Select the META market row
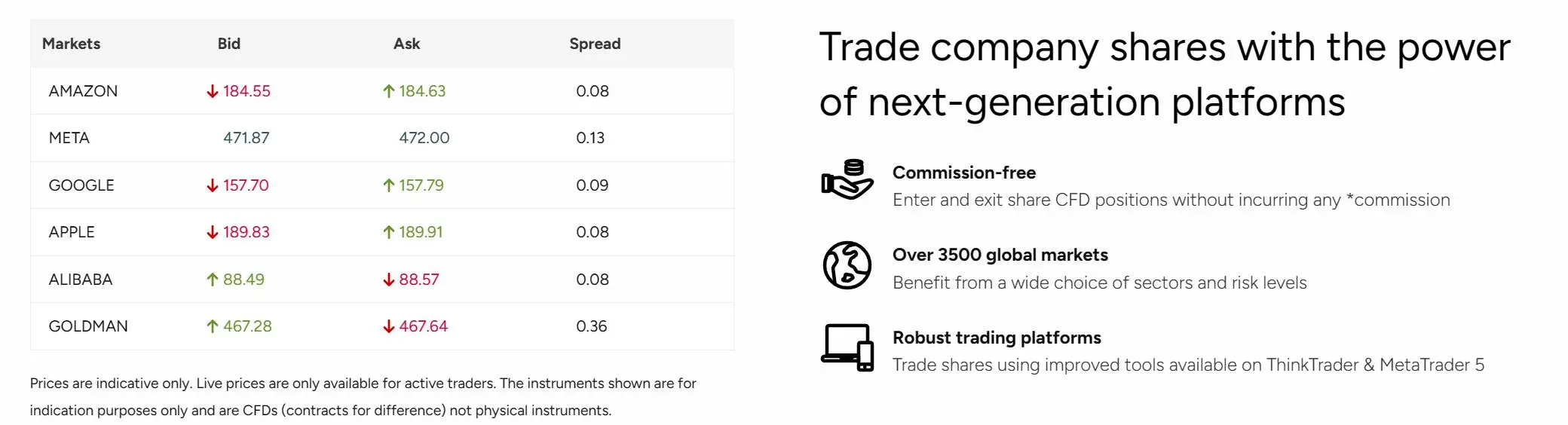The image size is (1568, 425). tap(382, 138)
